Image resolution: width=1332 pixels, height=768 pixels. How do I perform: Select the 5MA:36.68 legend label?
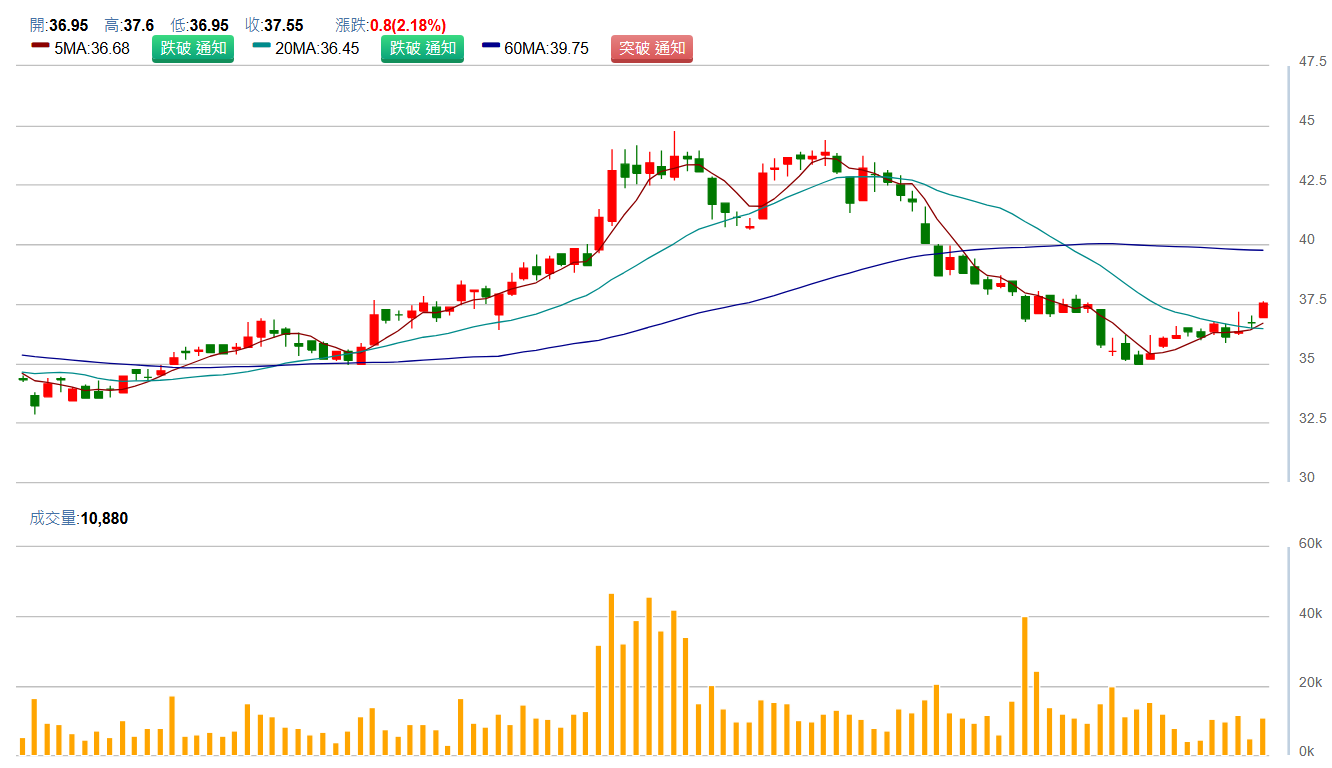point(92,48)
